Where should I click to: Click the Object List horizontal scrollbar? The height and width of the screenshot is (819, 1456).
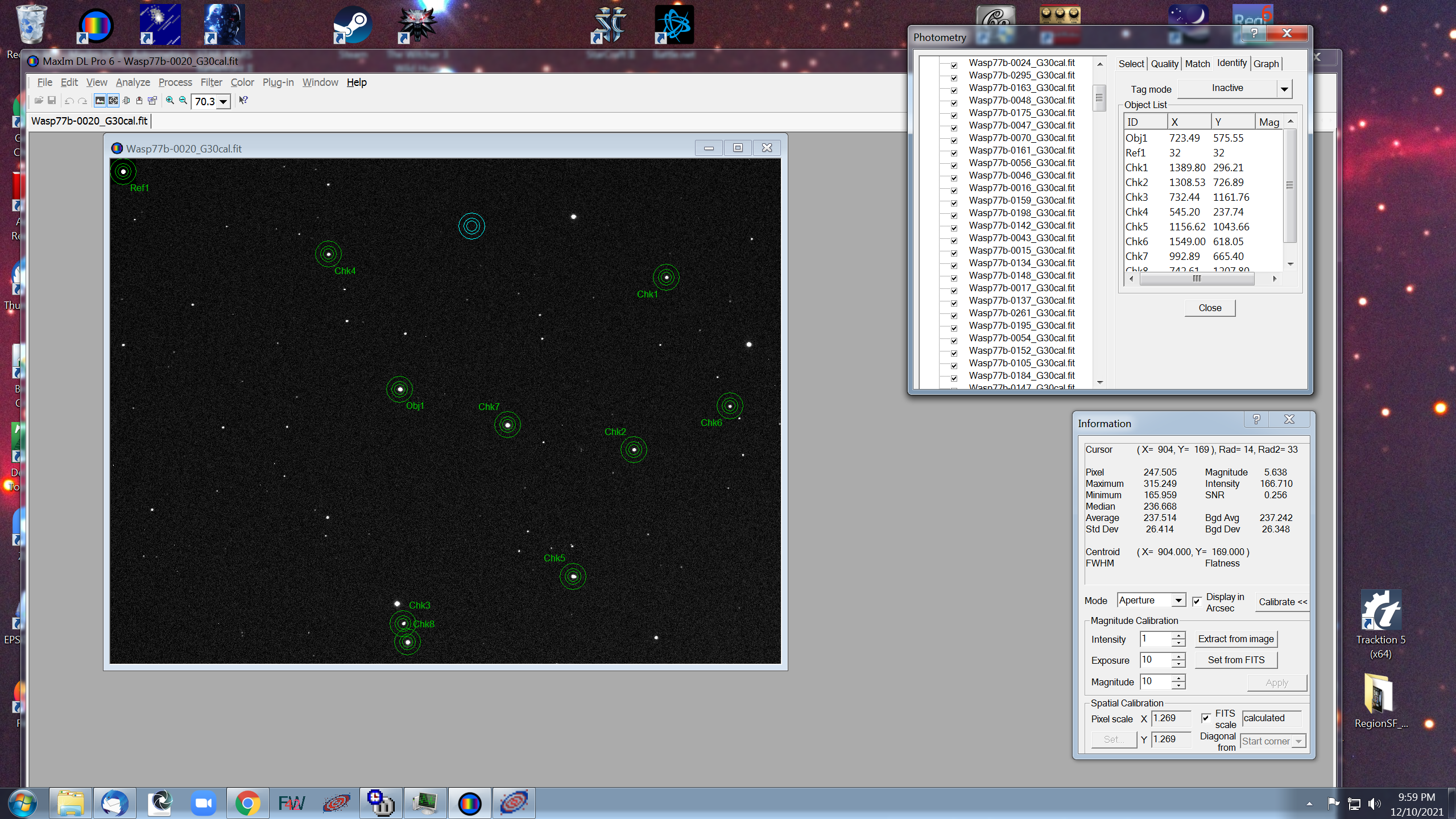coord(1197,279)
